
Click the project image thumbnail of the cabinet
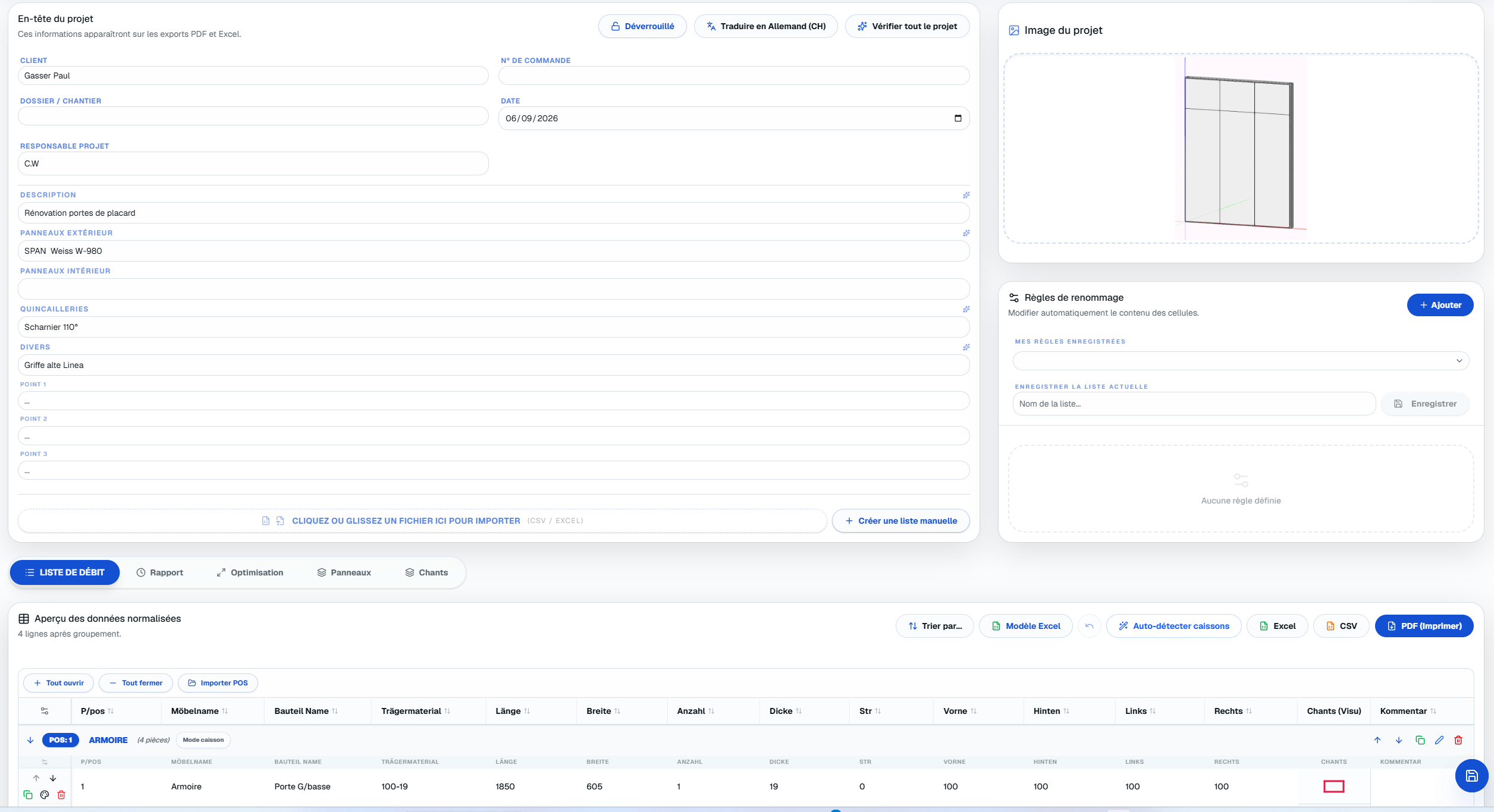tap(1241, 148)
